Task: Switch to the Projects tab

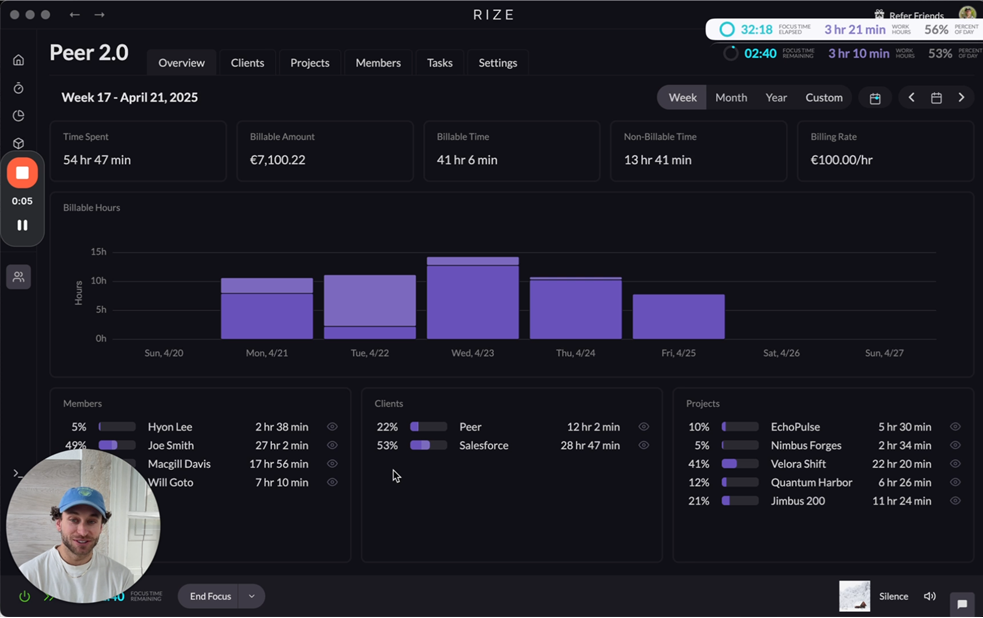Action: [310, 63]
